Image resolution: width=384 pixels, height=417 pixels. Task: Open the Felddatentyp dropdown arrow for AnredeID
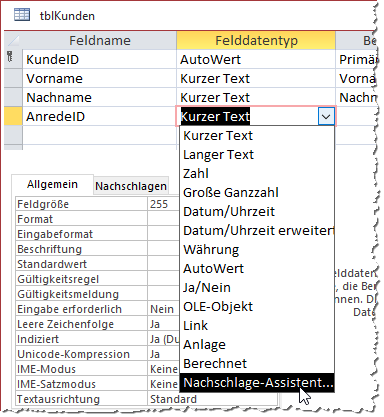coord(326,117)
